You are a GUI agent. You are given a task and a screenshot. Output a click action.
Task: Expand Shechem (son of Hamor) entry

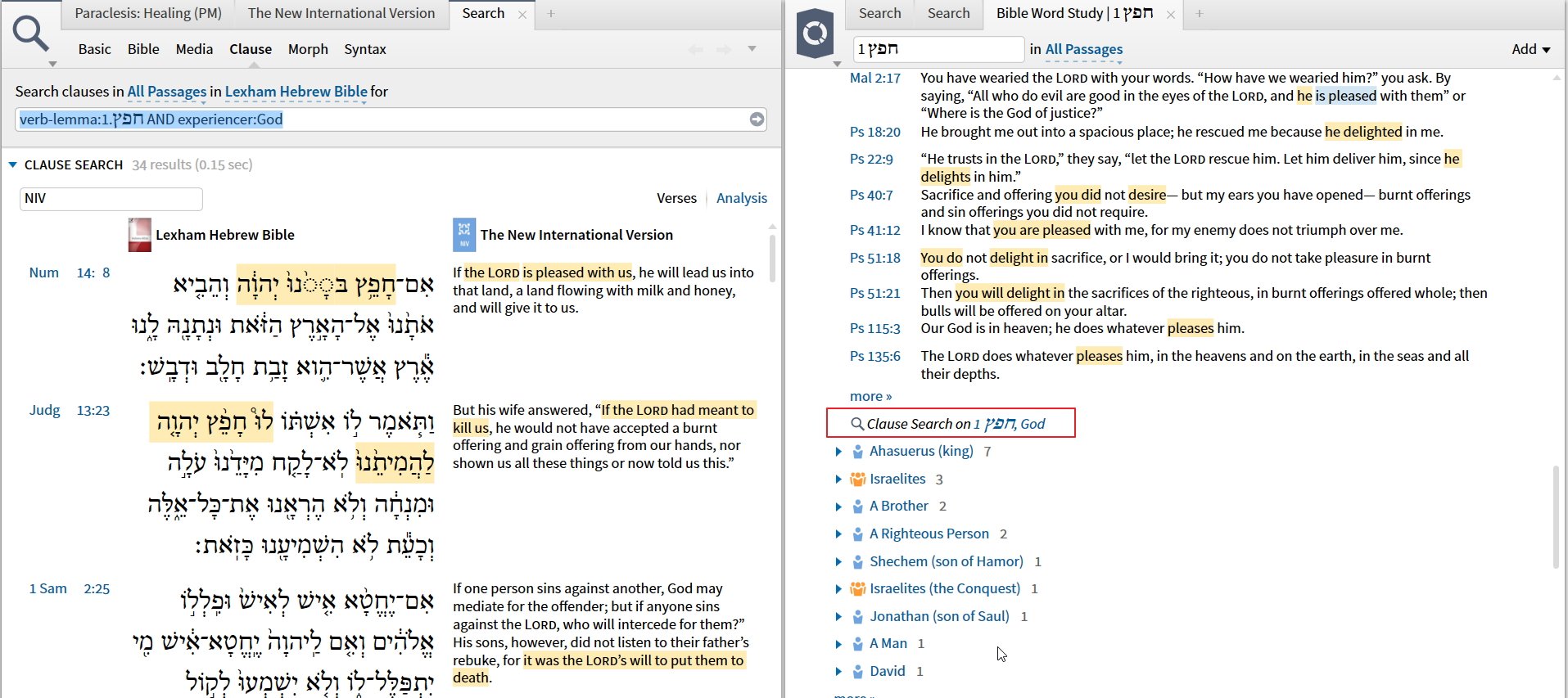(x=838, y=562)
